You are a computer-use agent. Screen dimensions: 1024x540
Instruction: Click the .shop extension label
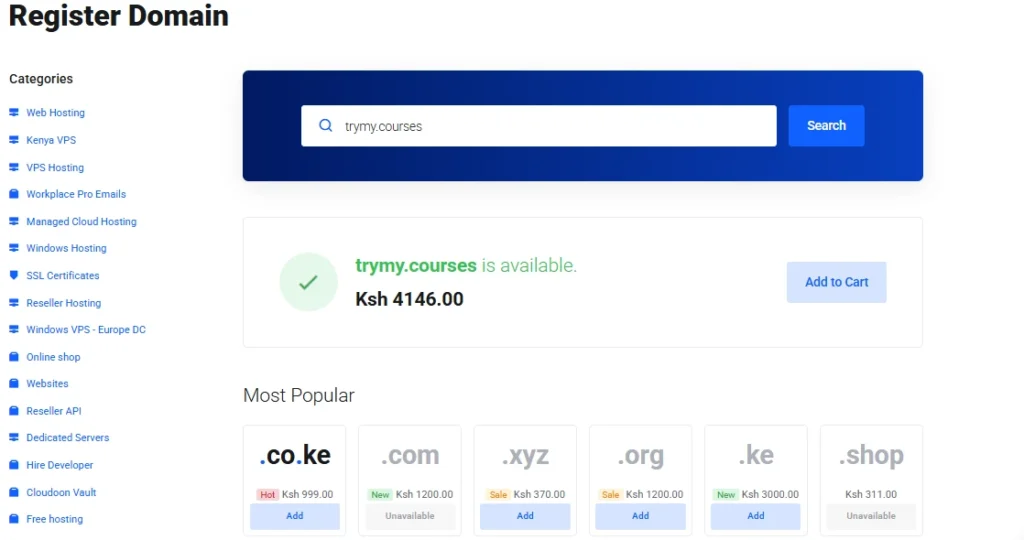point(871,455)
